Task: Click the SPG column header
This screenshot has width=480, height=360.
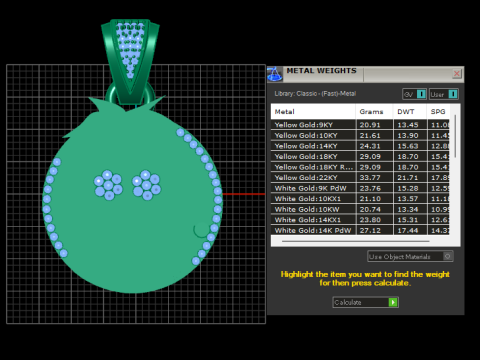Action: pos(438,112)
